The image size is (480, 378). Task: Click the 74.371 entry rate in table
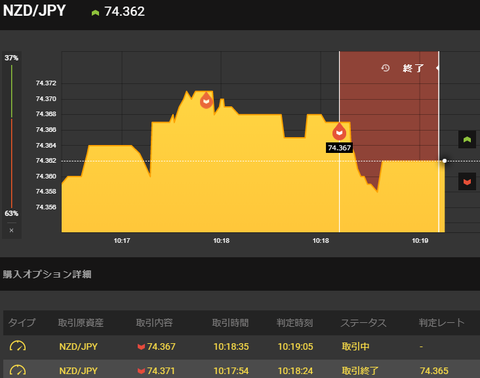(161, 371)
